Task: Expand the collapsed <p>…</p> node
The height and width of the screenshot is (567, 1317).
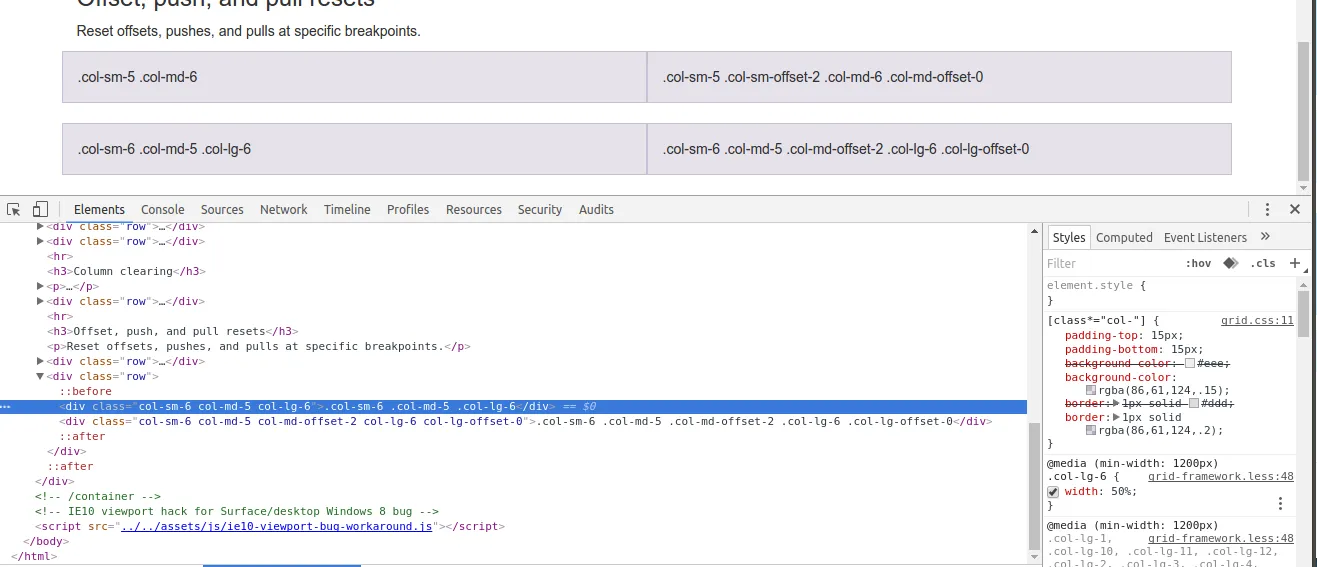Action: (x=41, y=286)
